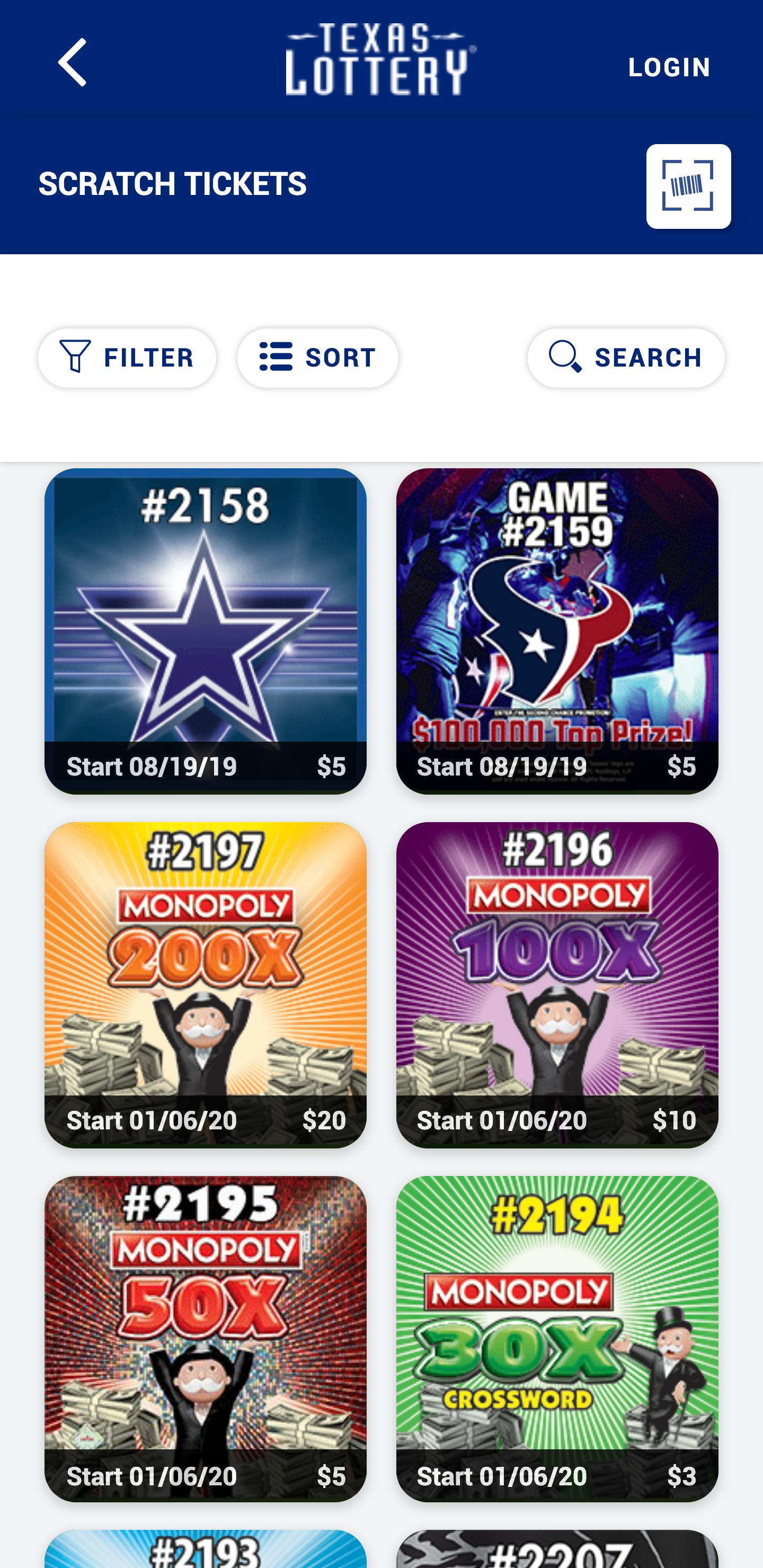Tap the Texas Lottery logo
763x1568 pixels.
click(381, 60)
